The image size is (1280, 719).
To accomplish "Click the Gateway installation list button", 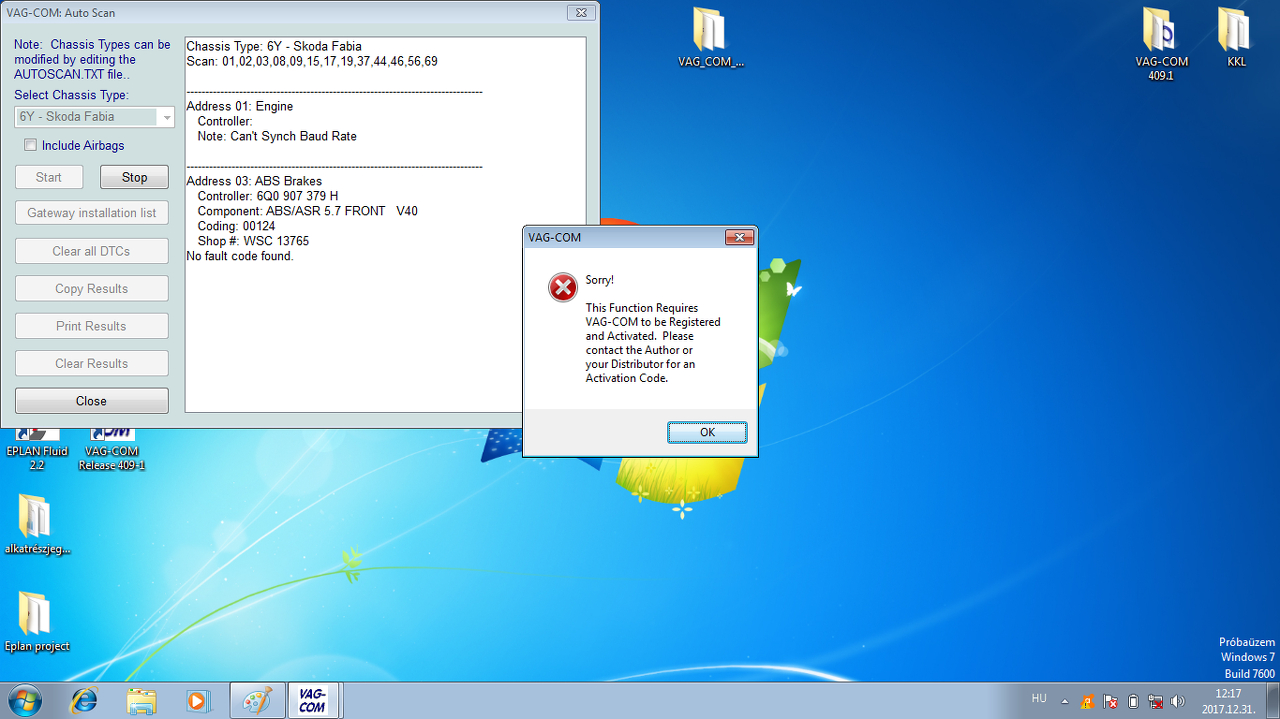I will [92, 213].
